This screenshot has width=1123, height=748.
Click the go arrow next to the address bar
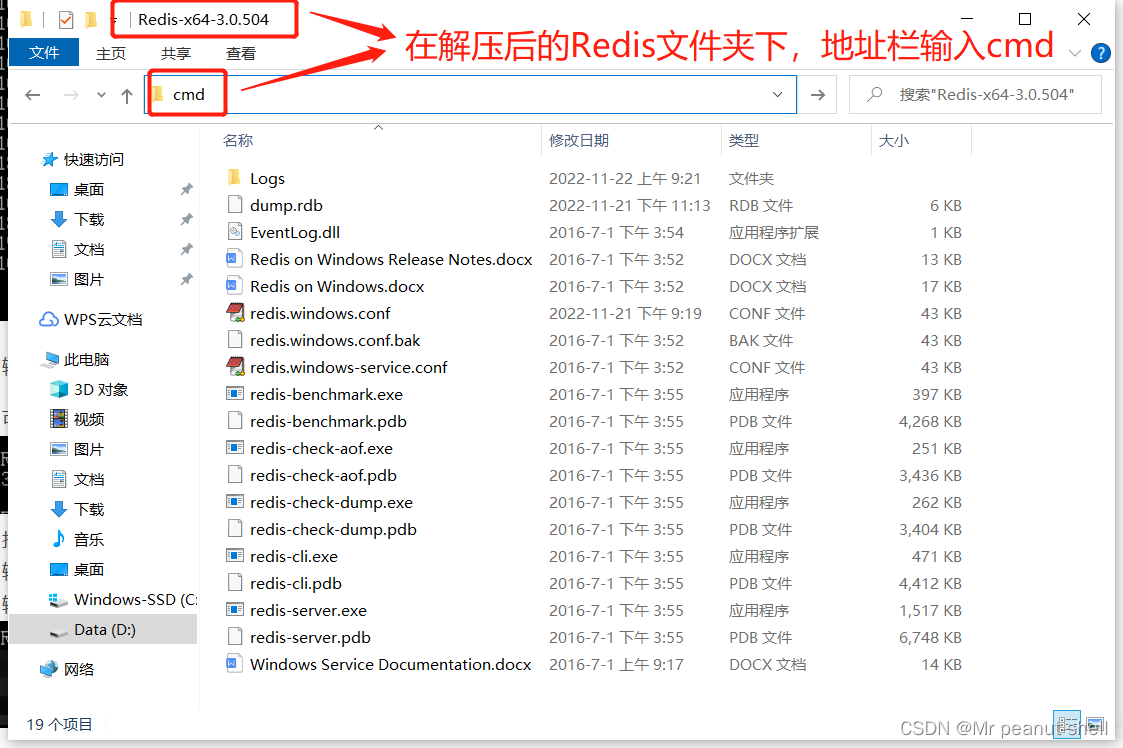(818, 94)
